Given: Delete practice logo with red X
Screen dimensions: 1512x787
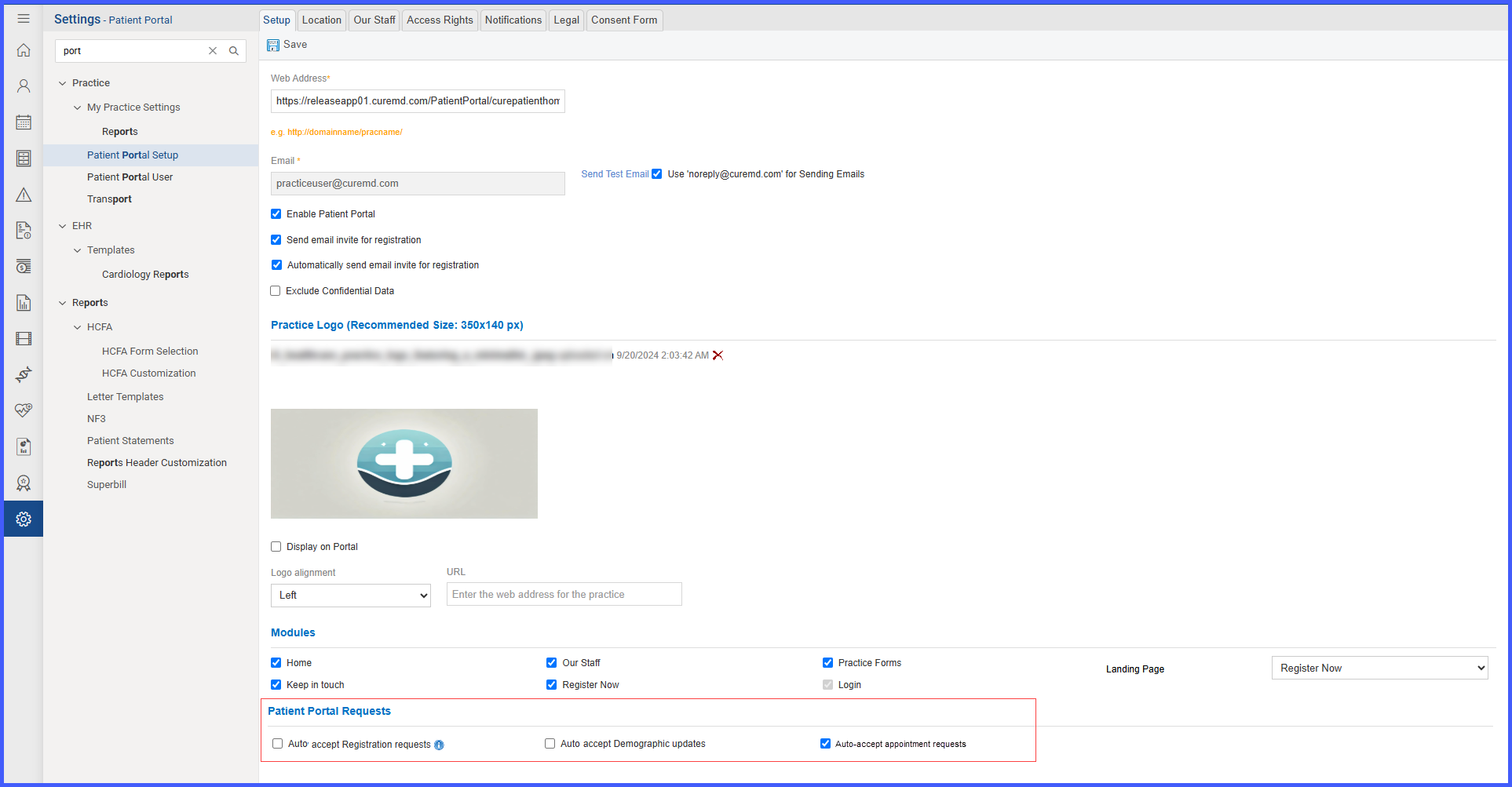Looking at the screenshot, I should [x=718, y=355].
